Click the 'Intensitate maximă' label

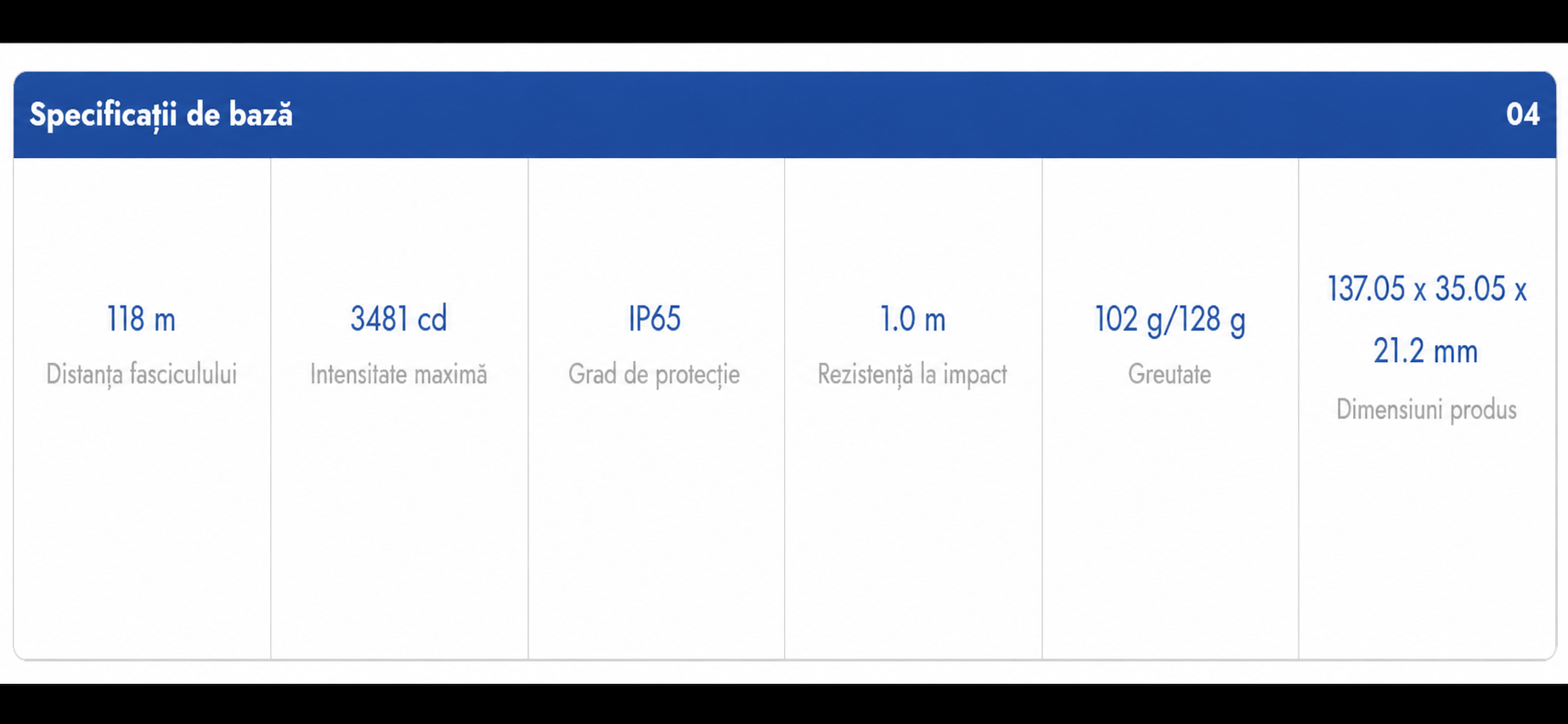pos(398,374)
